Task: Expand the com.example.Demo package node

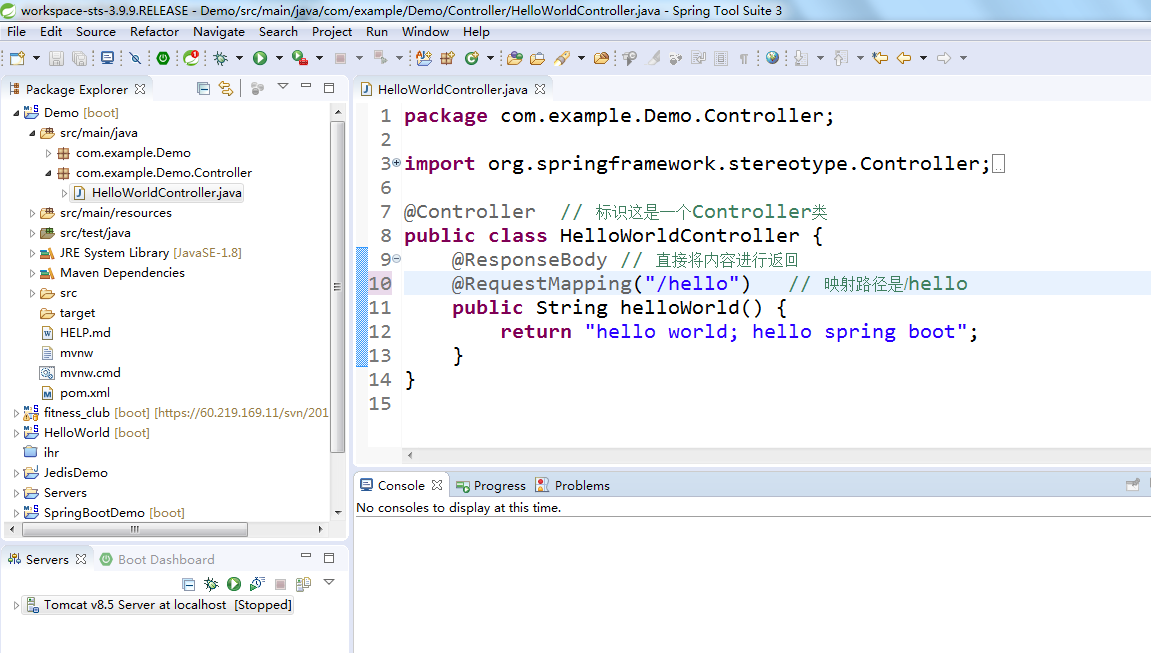Action: (x=48, y=153)
